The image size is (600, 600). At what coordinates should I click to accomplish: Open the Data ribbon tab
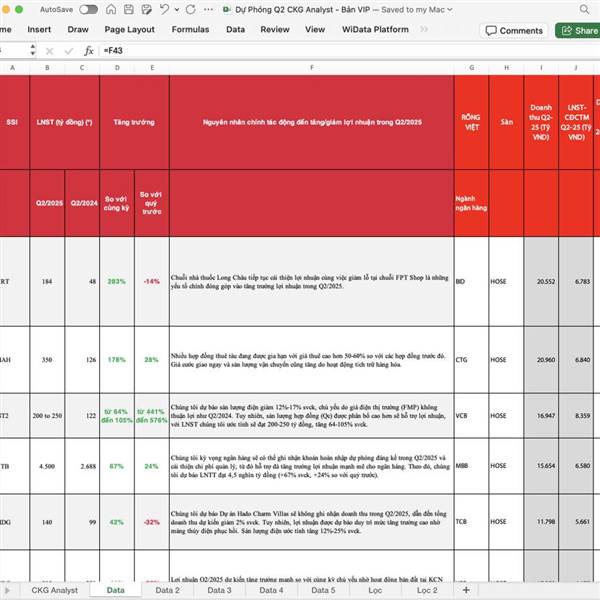[x=235, y=29]
